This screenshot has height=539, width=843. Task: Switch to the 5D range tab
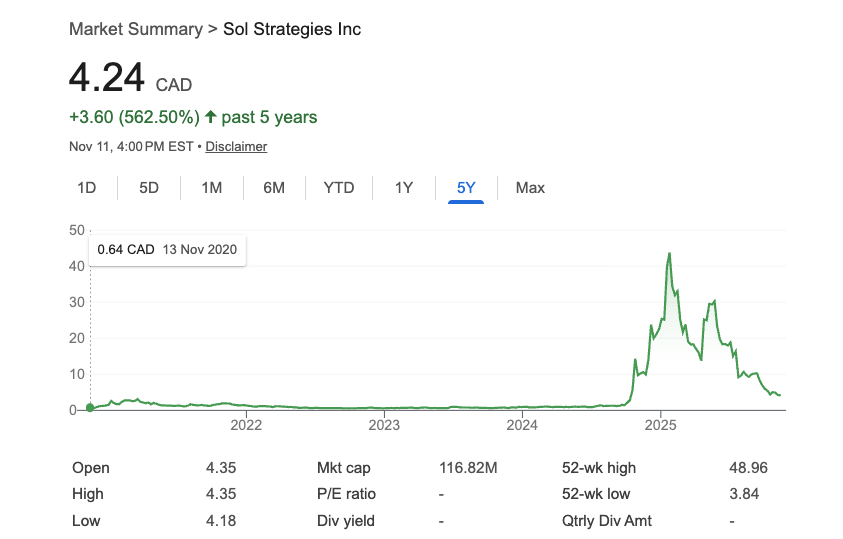(149, 188)
